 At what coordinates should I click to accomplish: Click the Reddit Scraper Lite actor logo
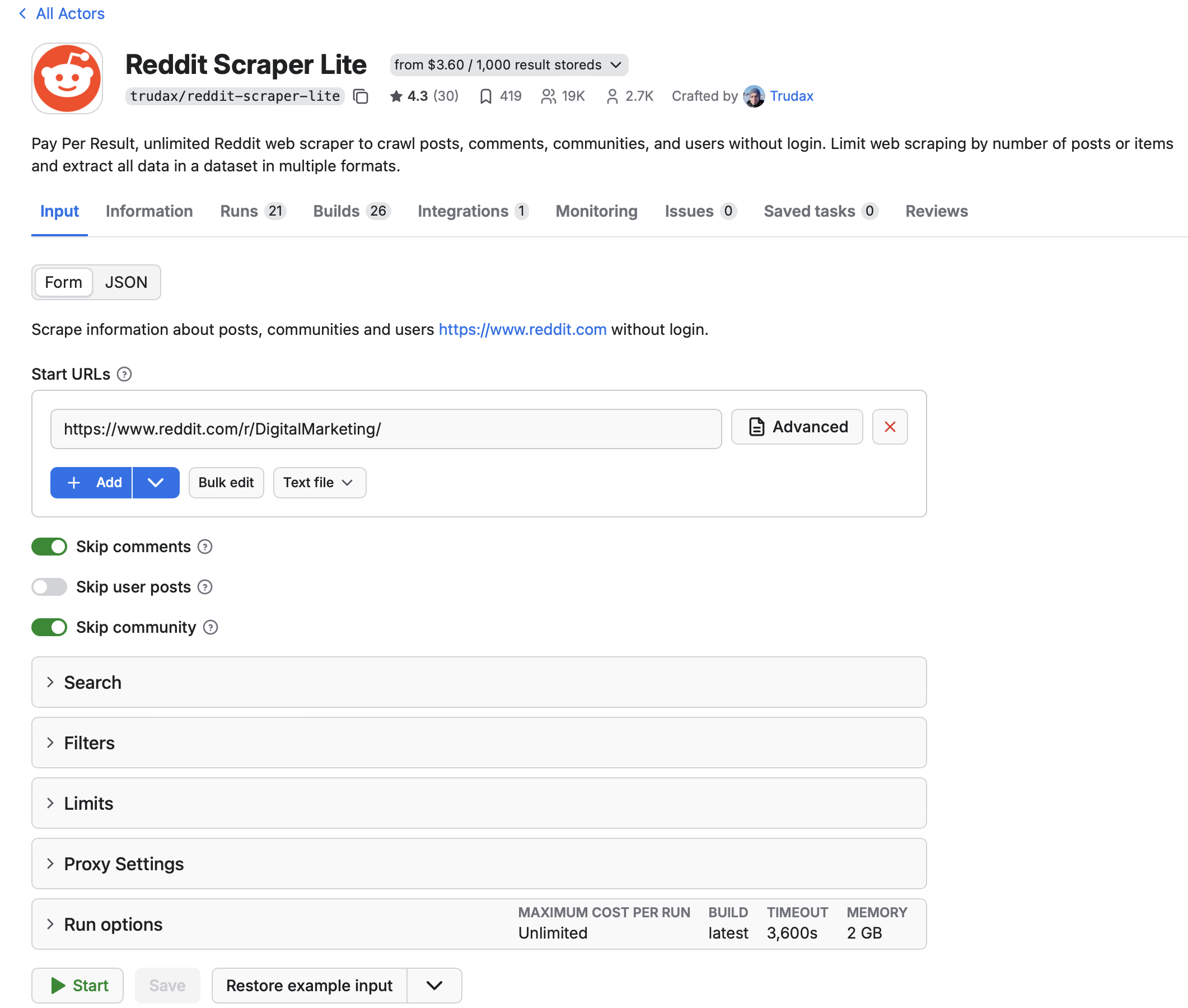coord(67,78)
